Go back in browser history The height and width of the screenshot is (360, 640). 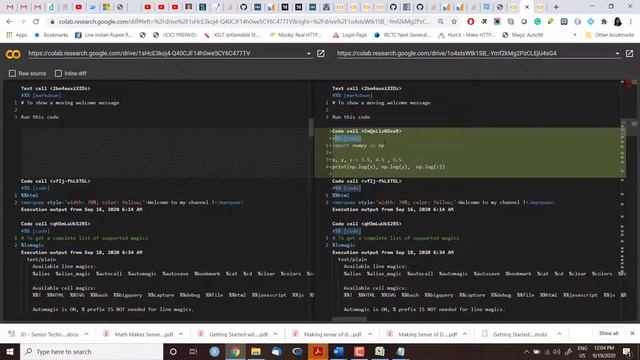click(9, 22)
